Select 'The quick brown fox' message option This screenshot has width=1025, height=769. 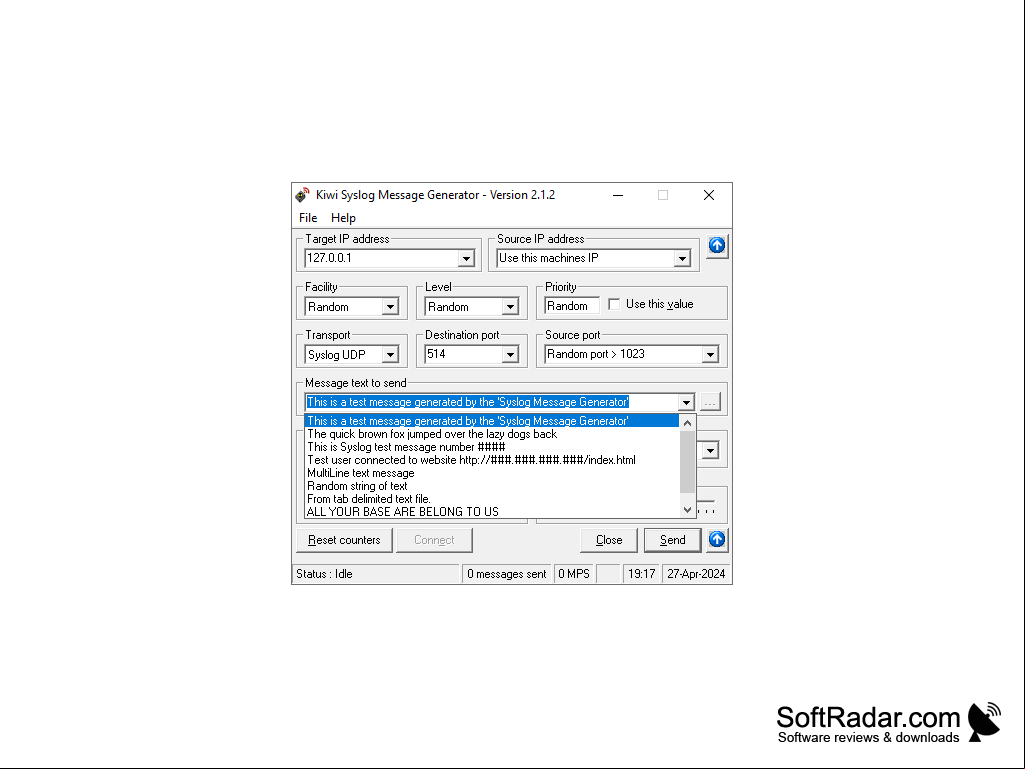tap(492, 434)
